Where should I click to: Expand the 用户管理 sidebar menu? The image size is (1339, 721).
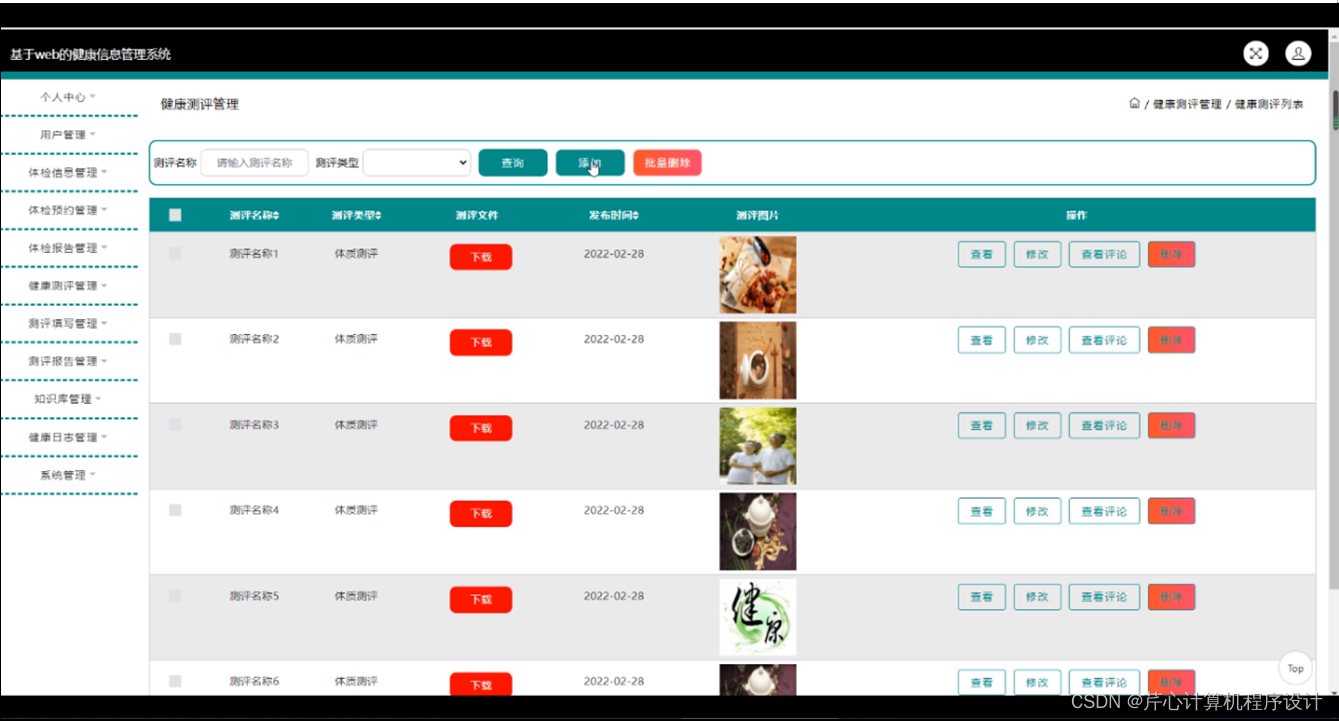pos(68,135)
